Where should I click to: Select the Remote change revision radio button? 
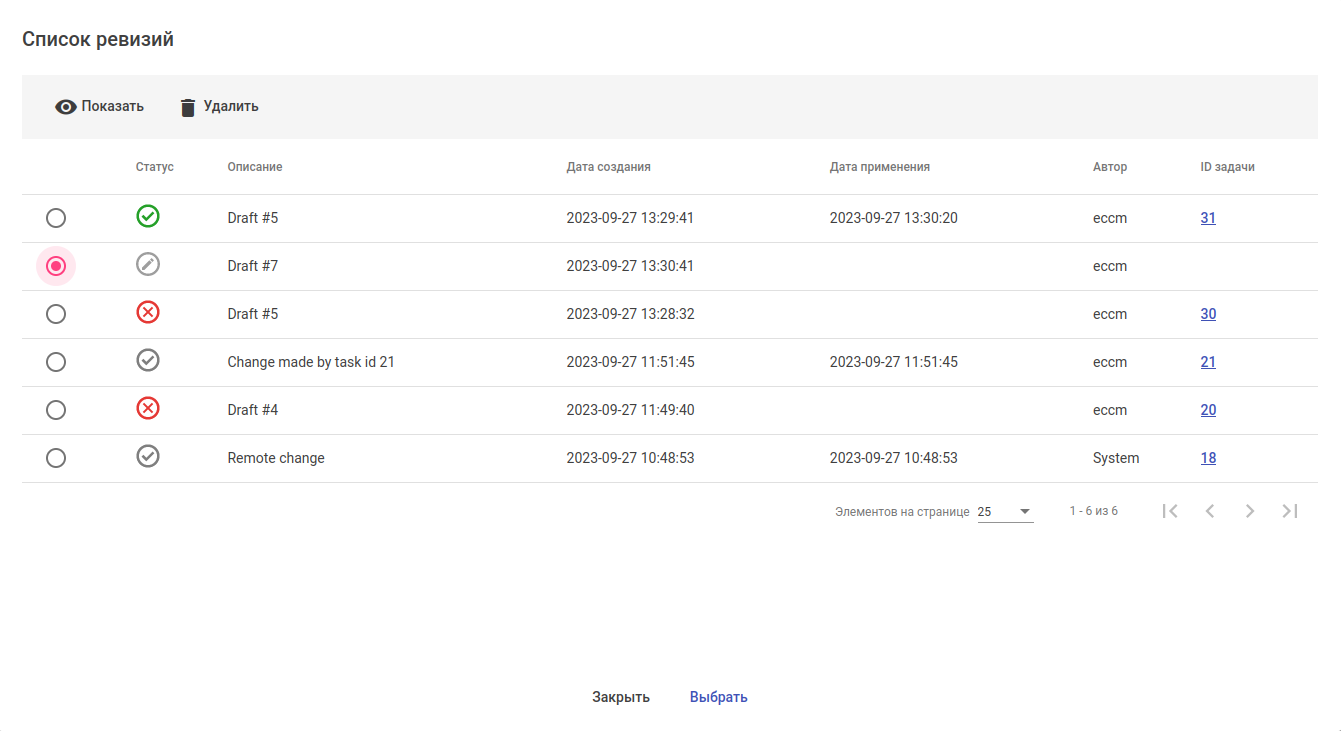tap(56, 458)
